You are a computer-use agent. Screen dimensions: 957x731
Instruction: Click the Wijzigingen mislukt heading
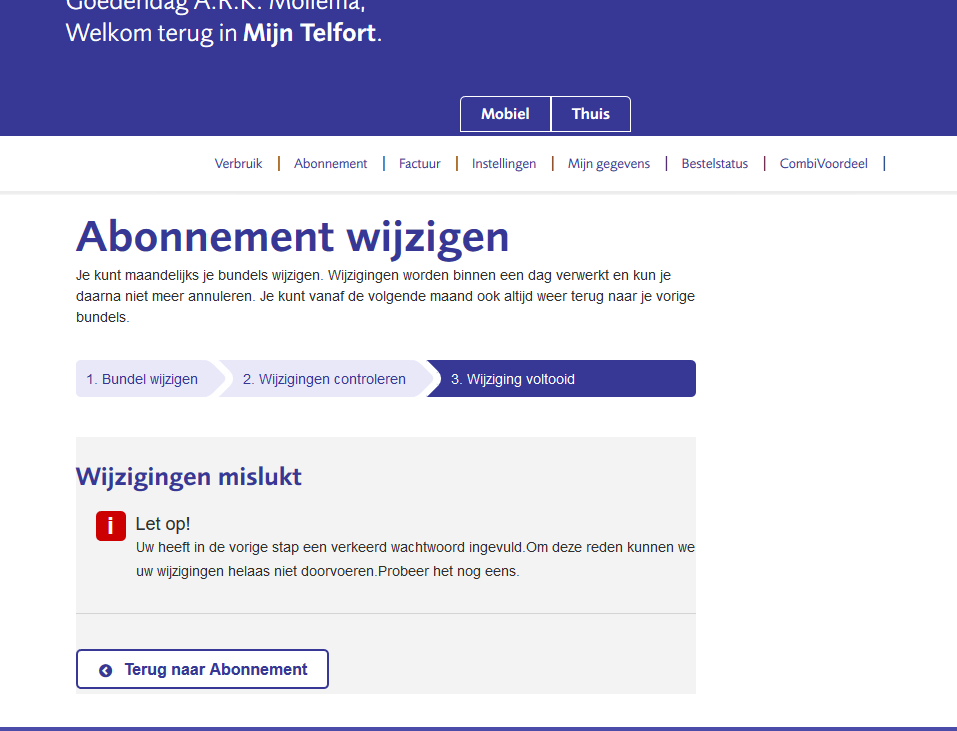(x=189, y=477)
